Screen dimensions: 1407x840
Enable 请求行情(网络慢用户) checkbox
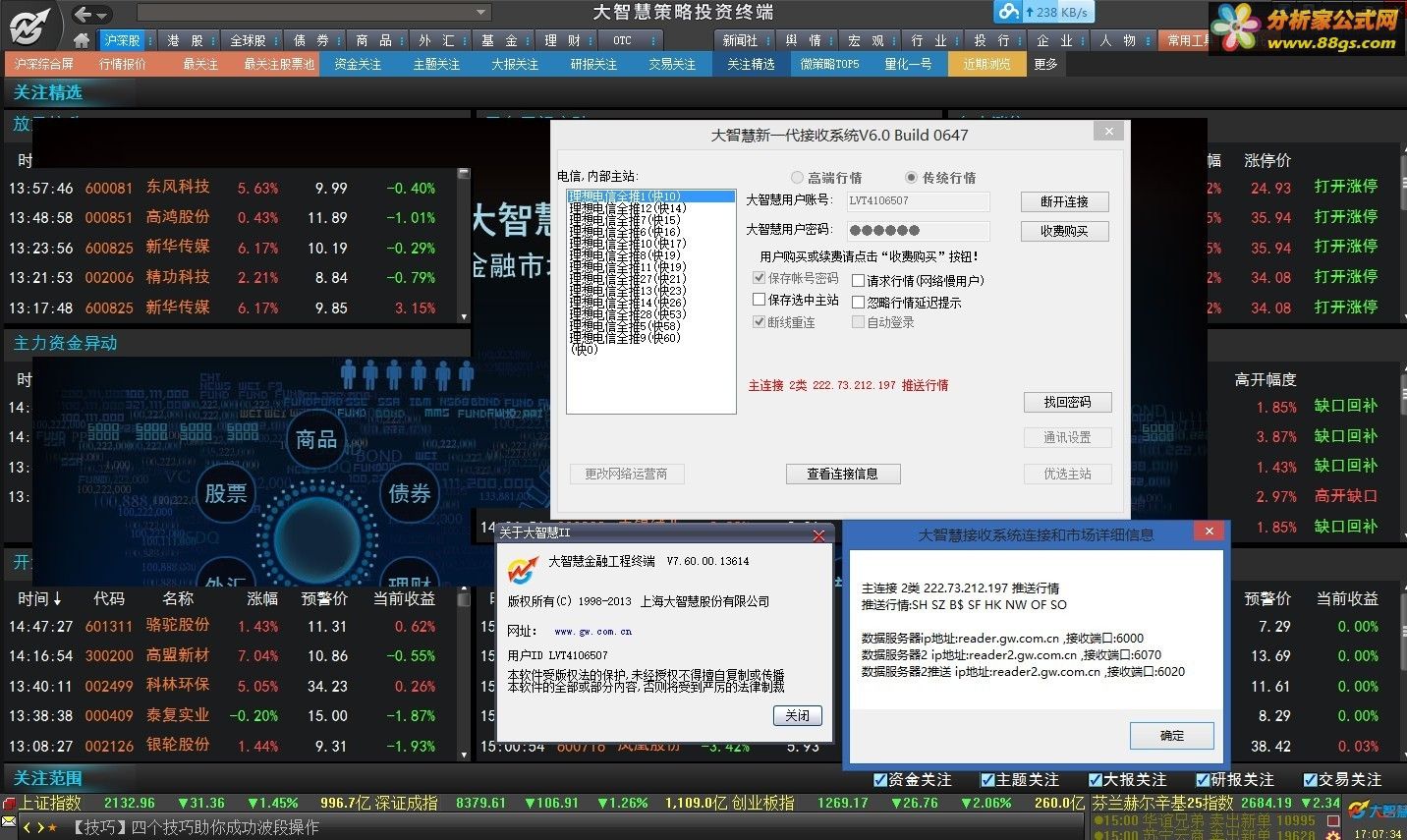[x=858, y=281]
